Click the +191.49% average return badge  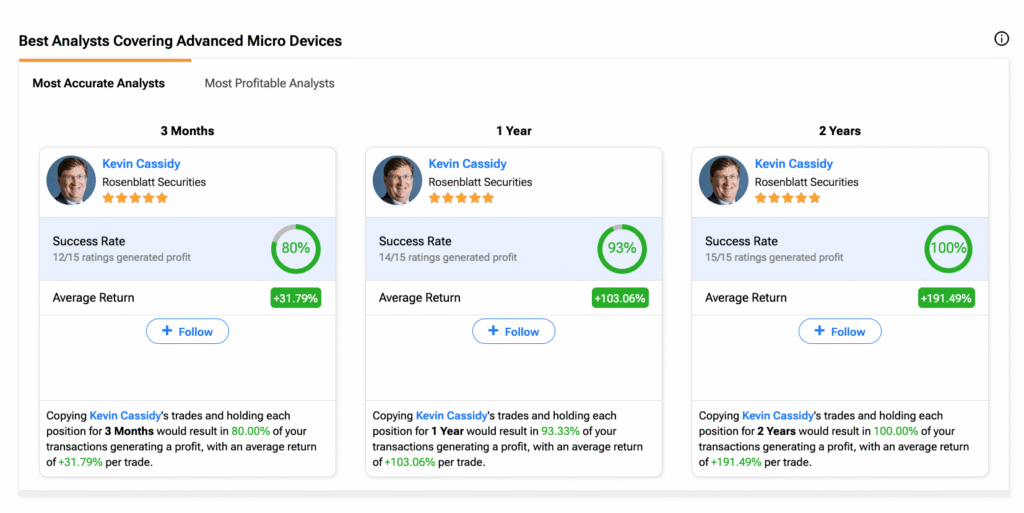point(946,298)
